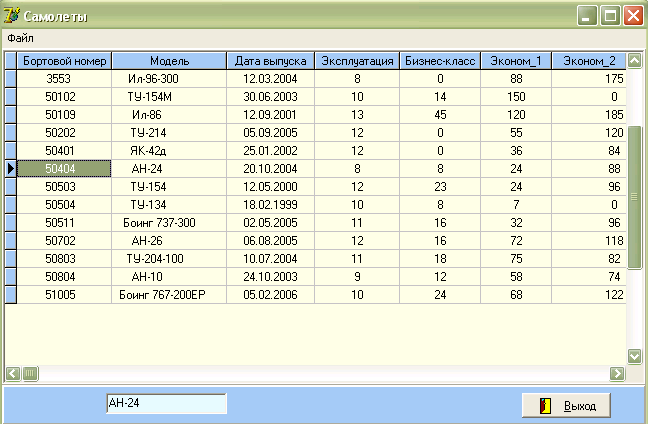
Task: Click the АН-24 text input field
Action: coord(166,403)
